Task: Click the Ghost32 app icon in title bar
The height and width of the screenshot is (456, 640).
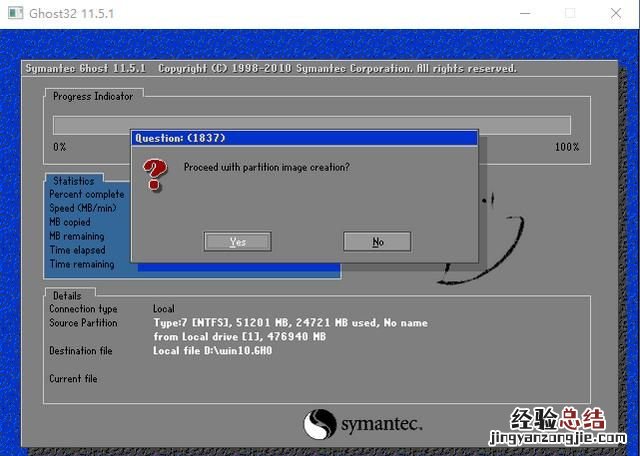Action: point(15,14)
